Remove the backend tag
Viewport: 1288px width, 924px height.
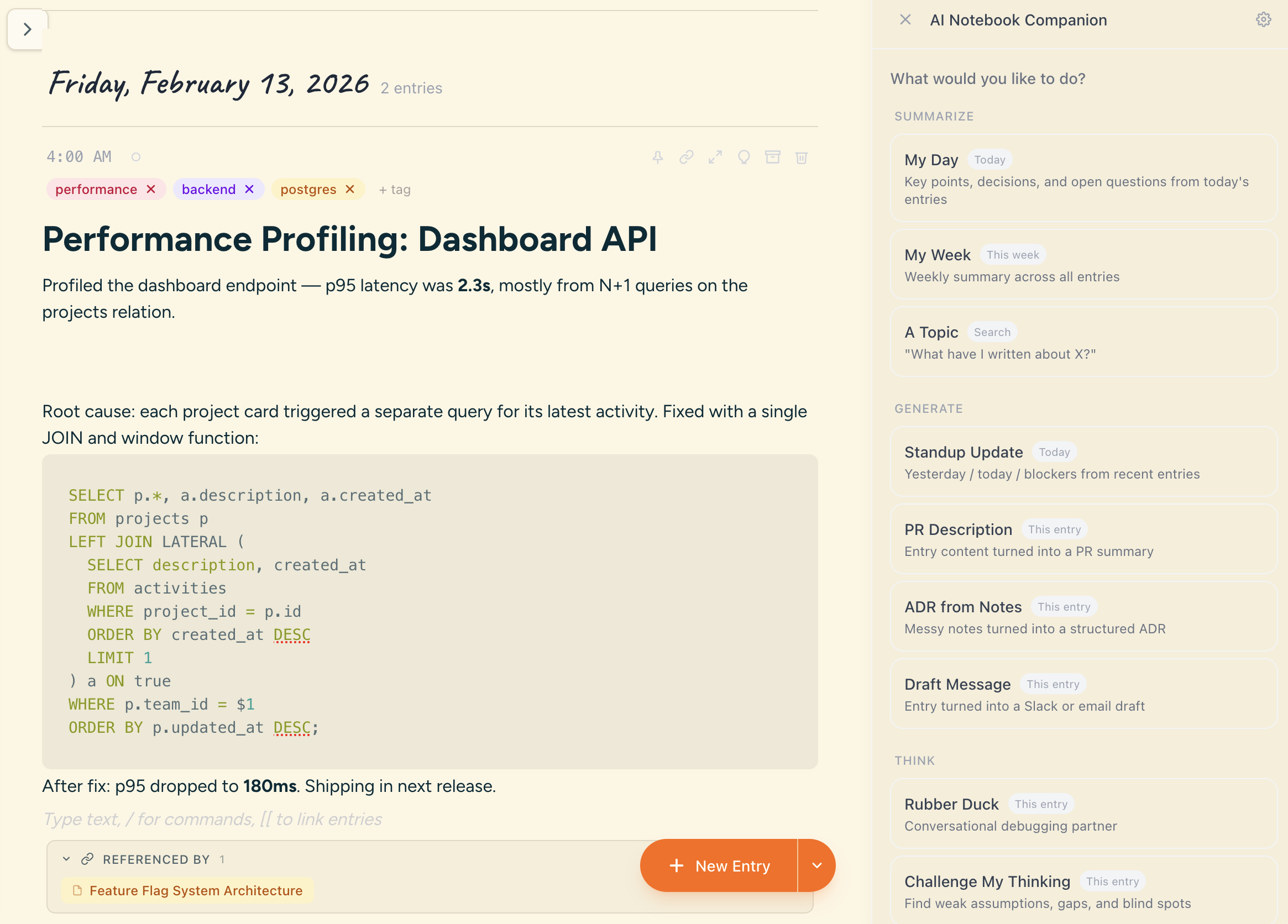249,189
